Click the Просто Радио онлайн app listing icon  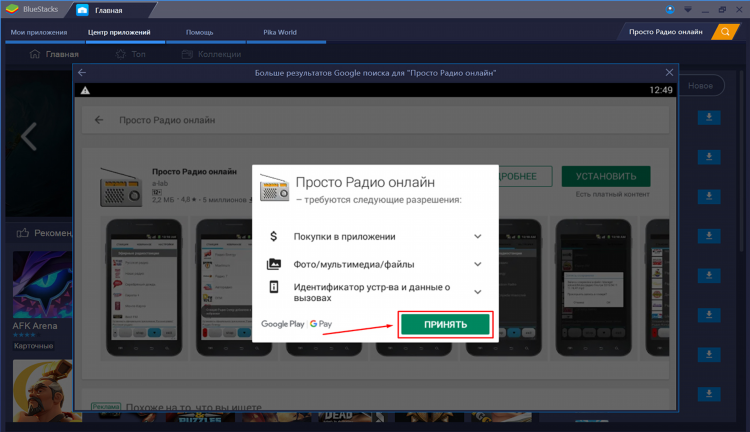[x=121, y=188]
